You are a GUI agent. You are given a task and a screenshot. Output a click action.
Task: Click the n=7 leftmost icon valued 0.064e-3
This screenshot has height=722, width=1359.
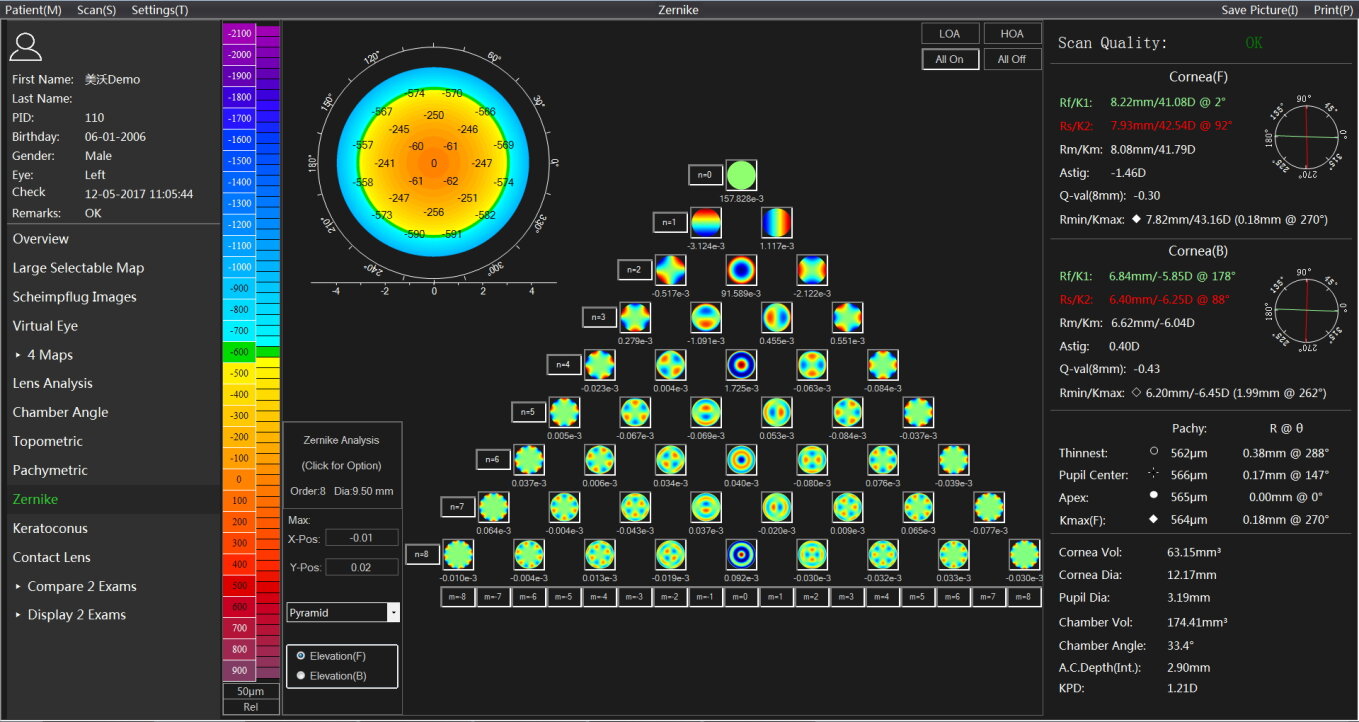(x=493, y=507)
